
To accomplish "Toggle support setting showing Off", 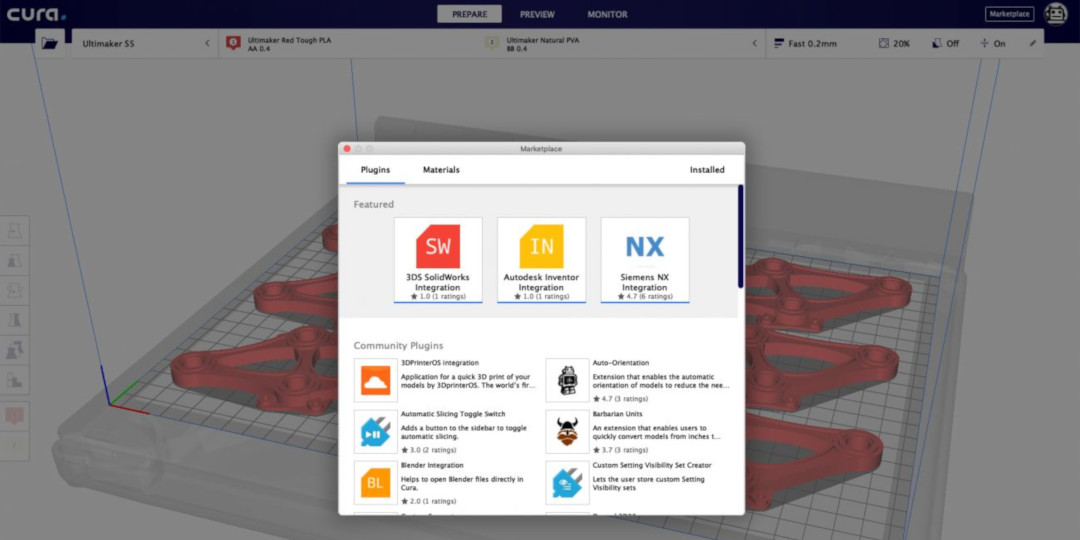I will [946, 43].
